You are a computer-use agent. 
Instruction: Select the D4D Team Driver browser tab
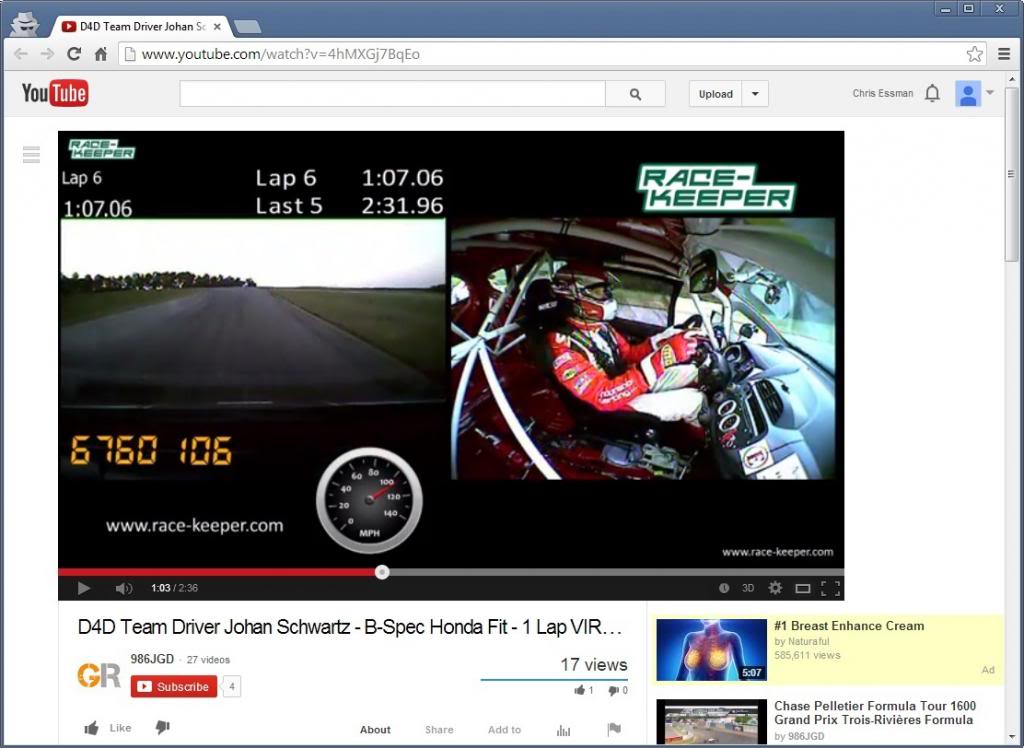coord(140,27)
